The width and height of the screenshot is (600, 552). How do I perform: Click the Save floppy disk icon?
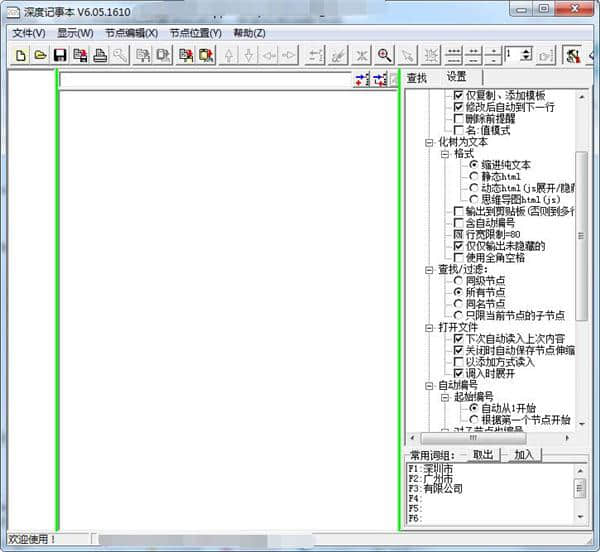tap(60, 55)
